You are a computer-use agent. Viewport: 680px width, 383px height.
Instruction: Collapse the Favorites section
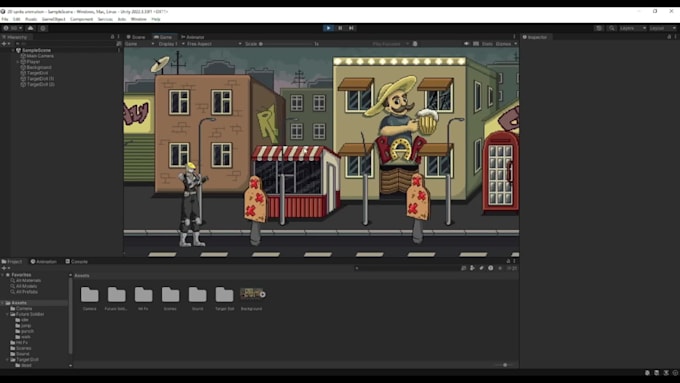(3, 275)
